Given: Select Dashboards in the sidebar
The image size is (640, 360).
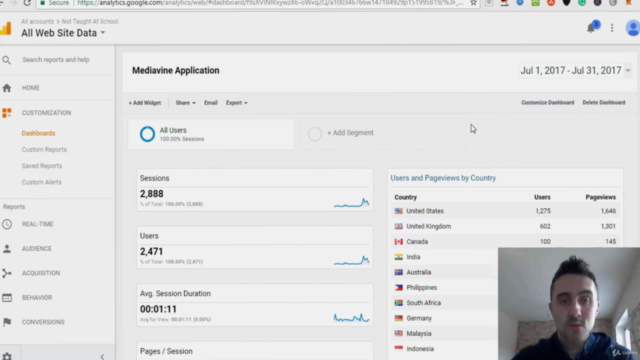Looking at the screenshot, I should click(38, 133).
